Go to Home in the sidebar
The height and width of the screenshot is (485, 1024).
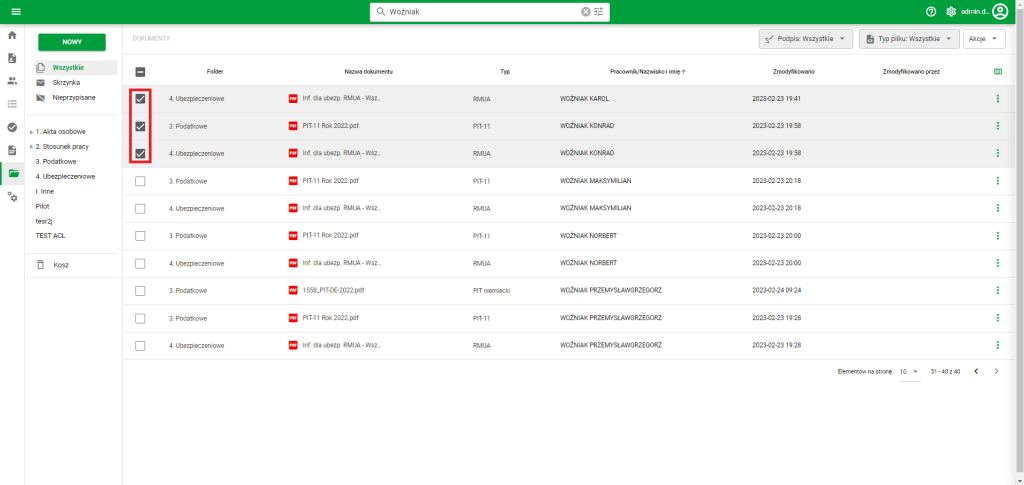point(12,35)
